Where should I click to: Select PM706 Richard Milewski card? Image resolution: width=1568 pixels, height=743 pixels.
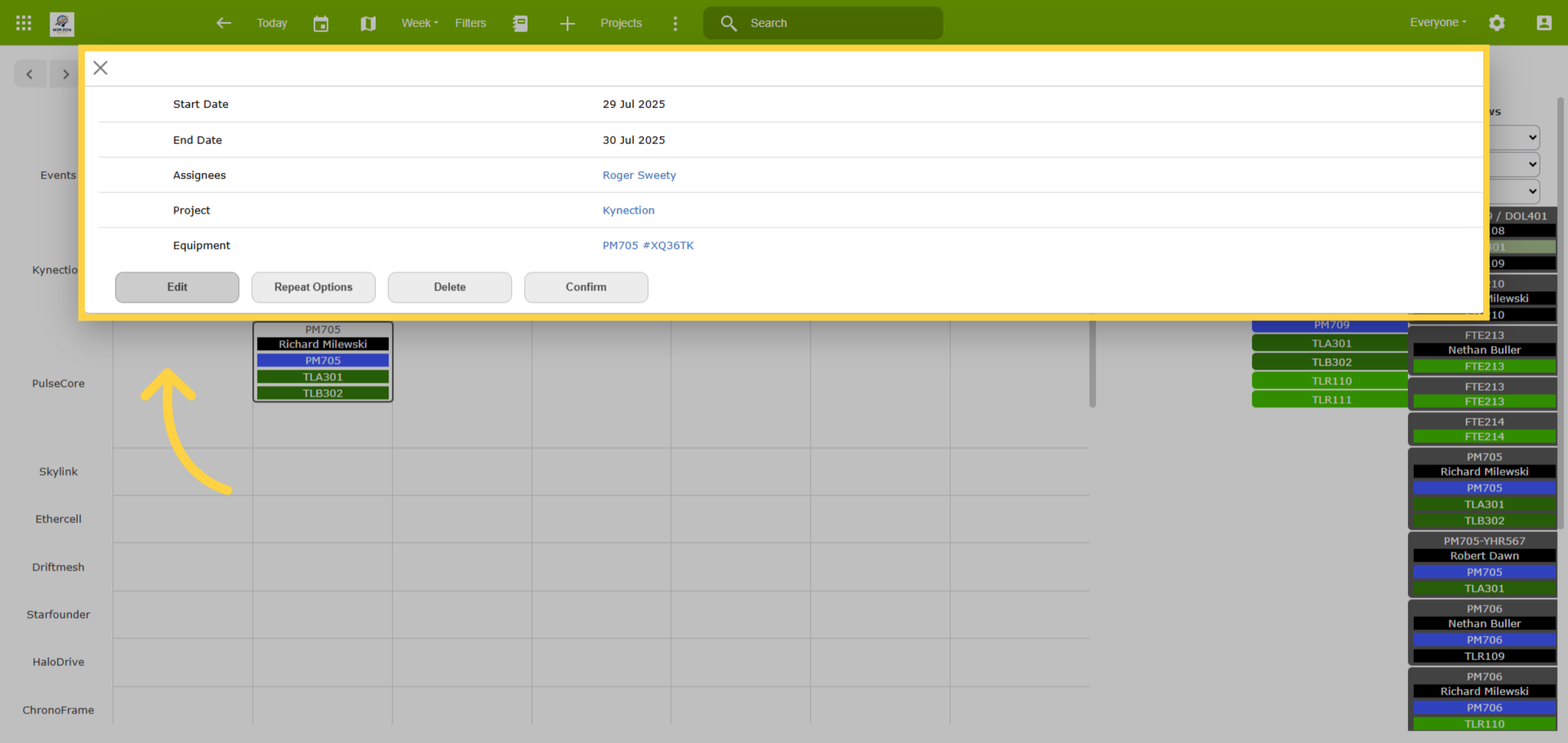1484,701
